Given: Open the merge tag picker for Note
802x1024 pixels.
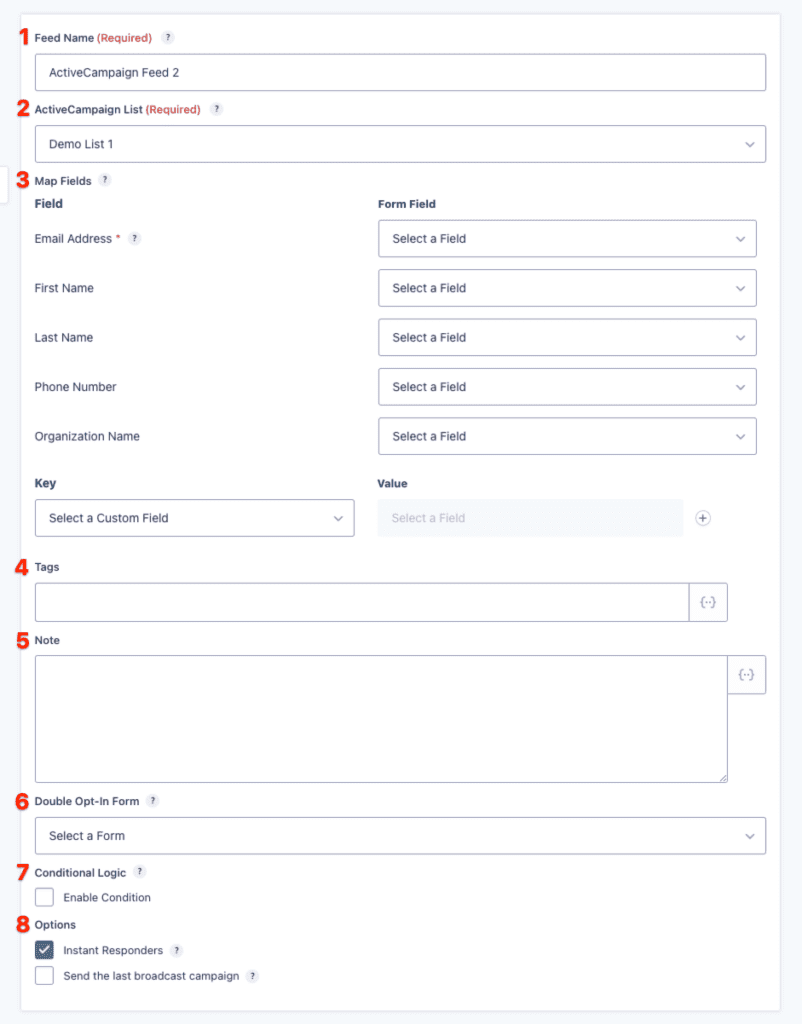Looking at the screenshot, I should 746,674.
